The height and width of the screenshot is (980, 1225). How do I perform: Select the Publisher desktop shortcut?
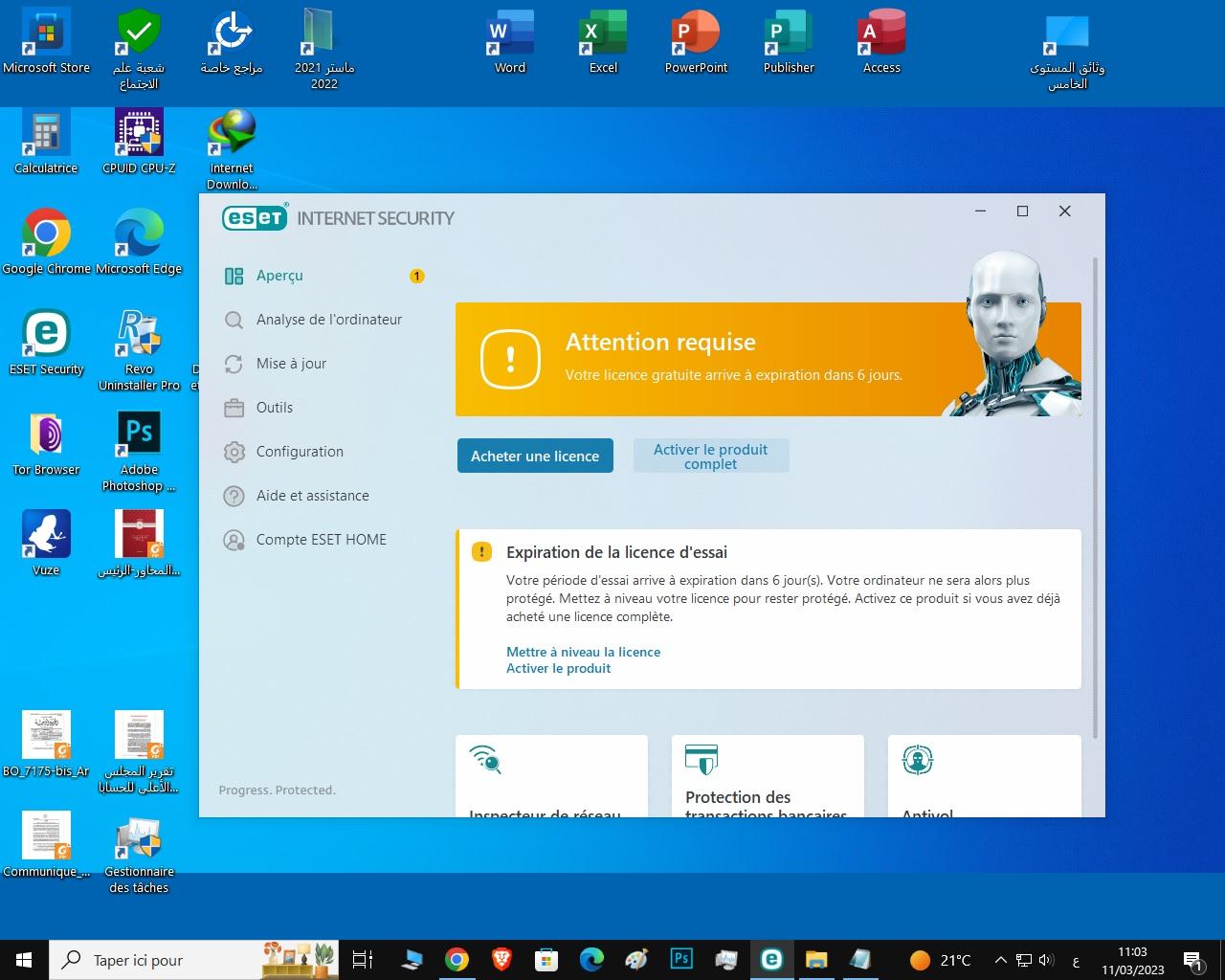[x=789, y=43]
